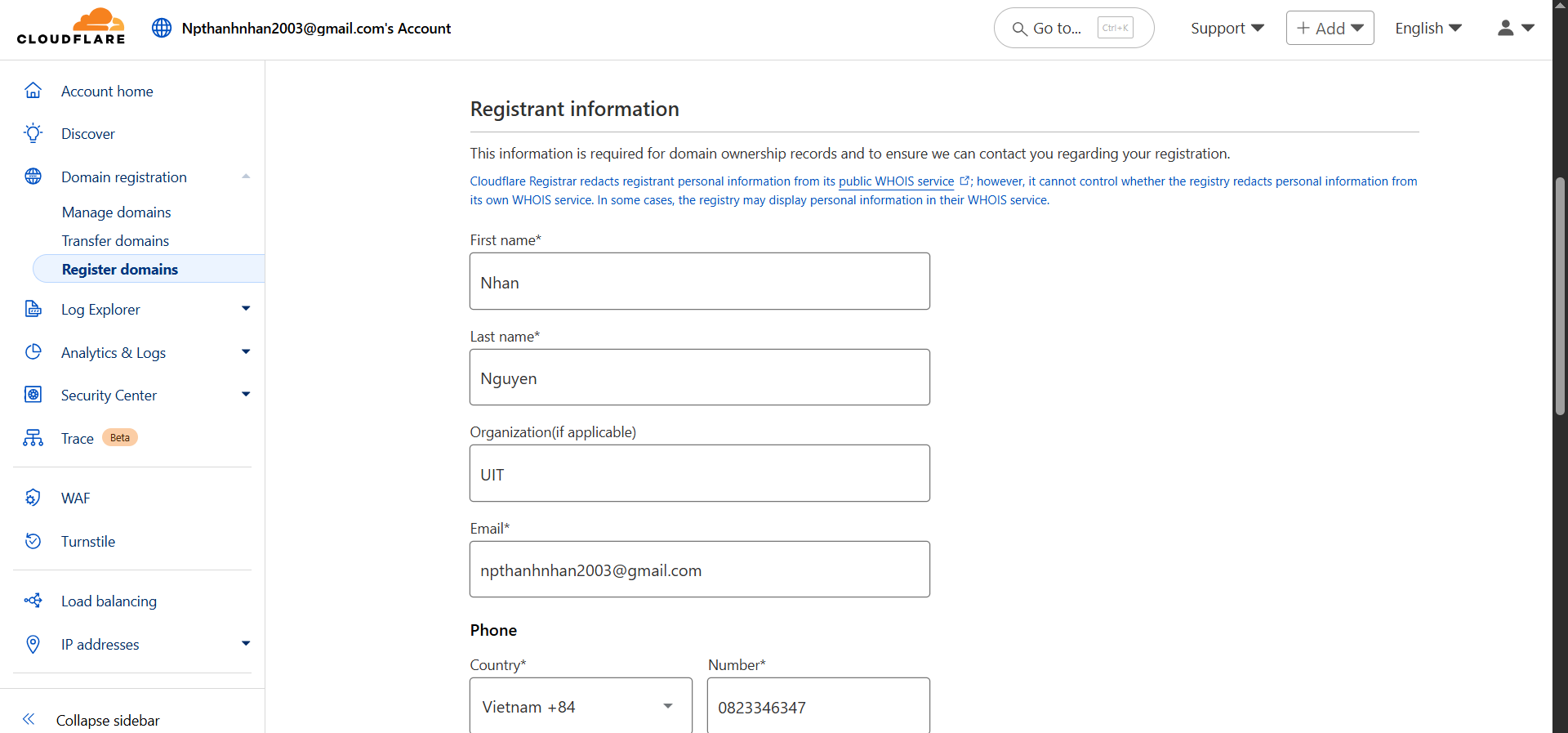The width and height of the screenshot is (1568, 733).
Task: Click the Last name field
Action: coord(700,377)
